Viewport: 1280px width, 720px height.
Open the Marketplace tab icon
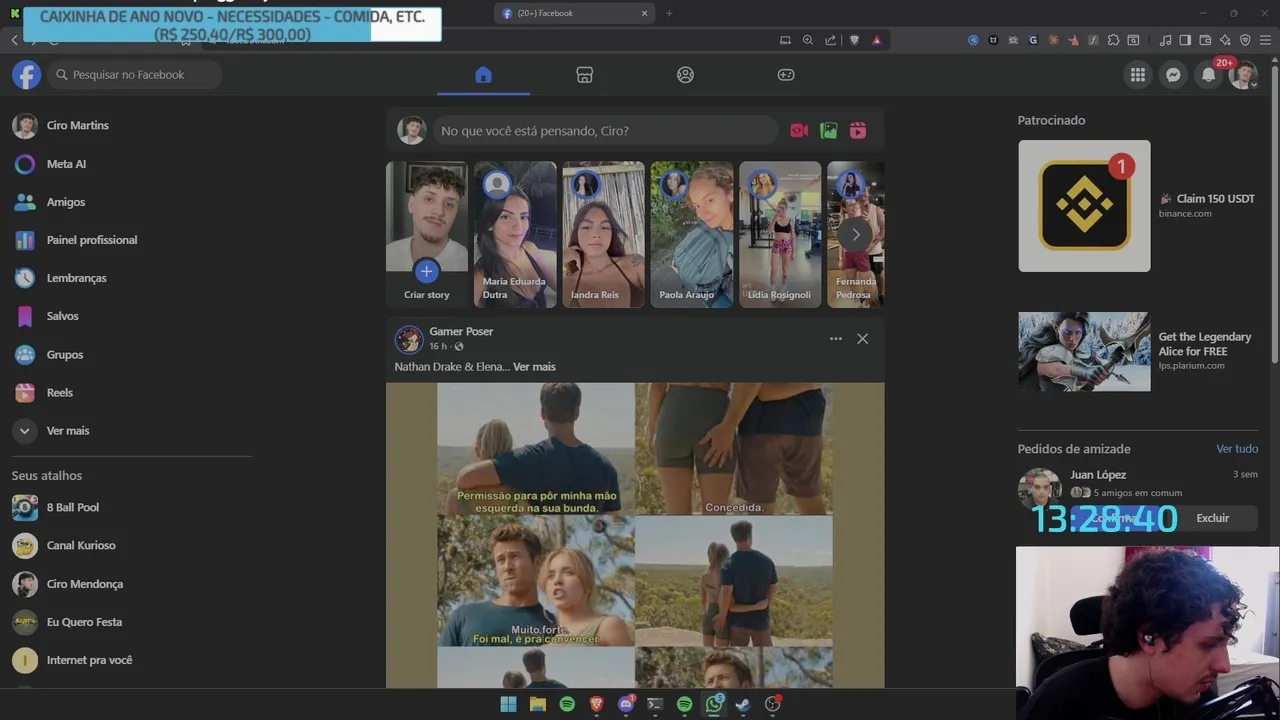[585, 75]
